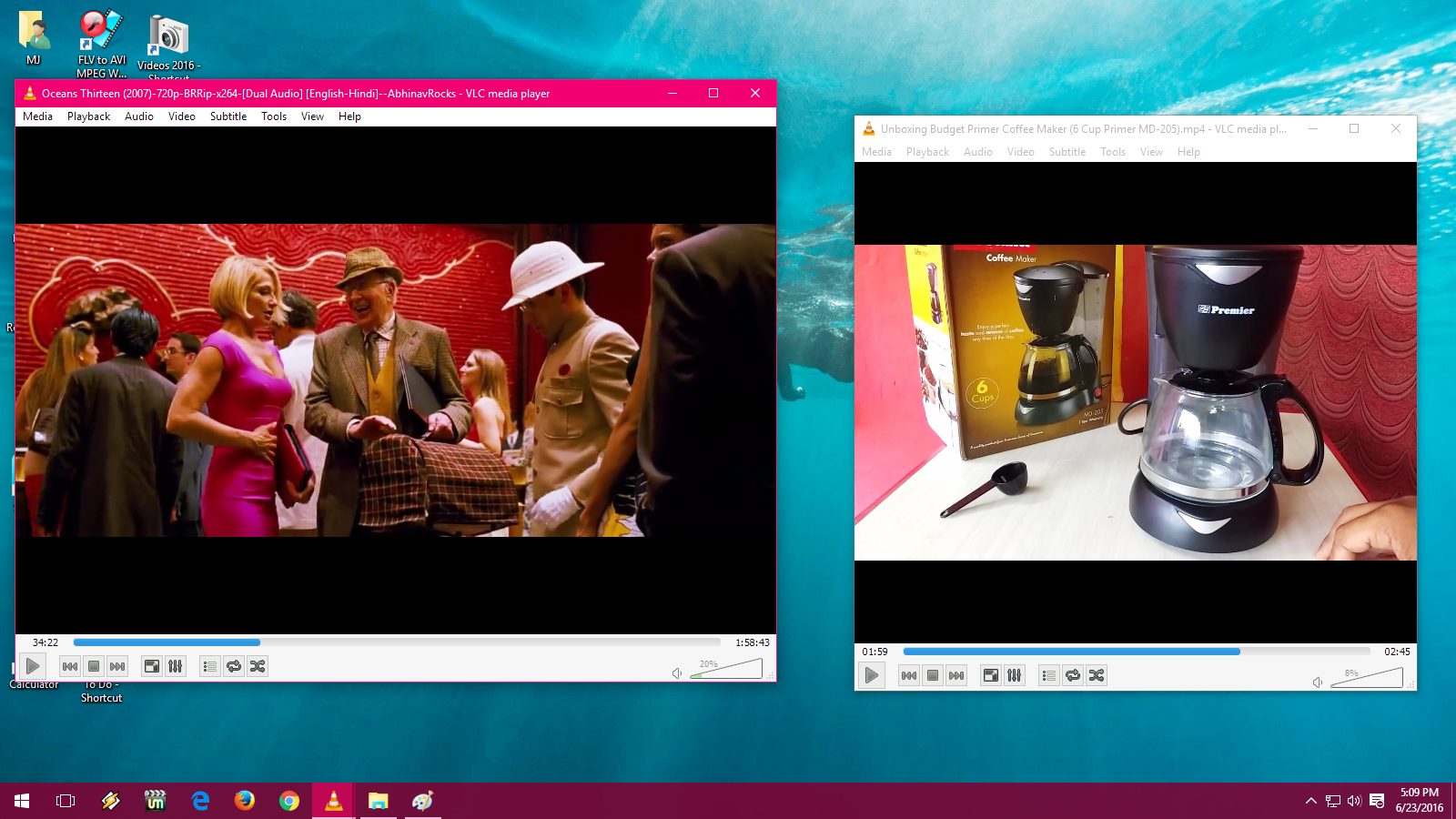Image resolution: width=1456 pixels, height=819 pixels.
Task: Open Google Chrome from the taskbar
Action: (x=288, y=801)
